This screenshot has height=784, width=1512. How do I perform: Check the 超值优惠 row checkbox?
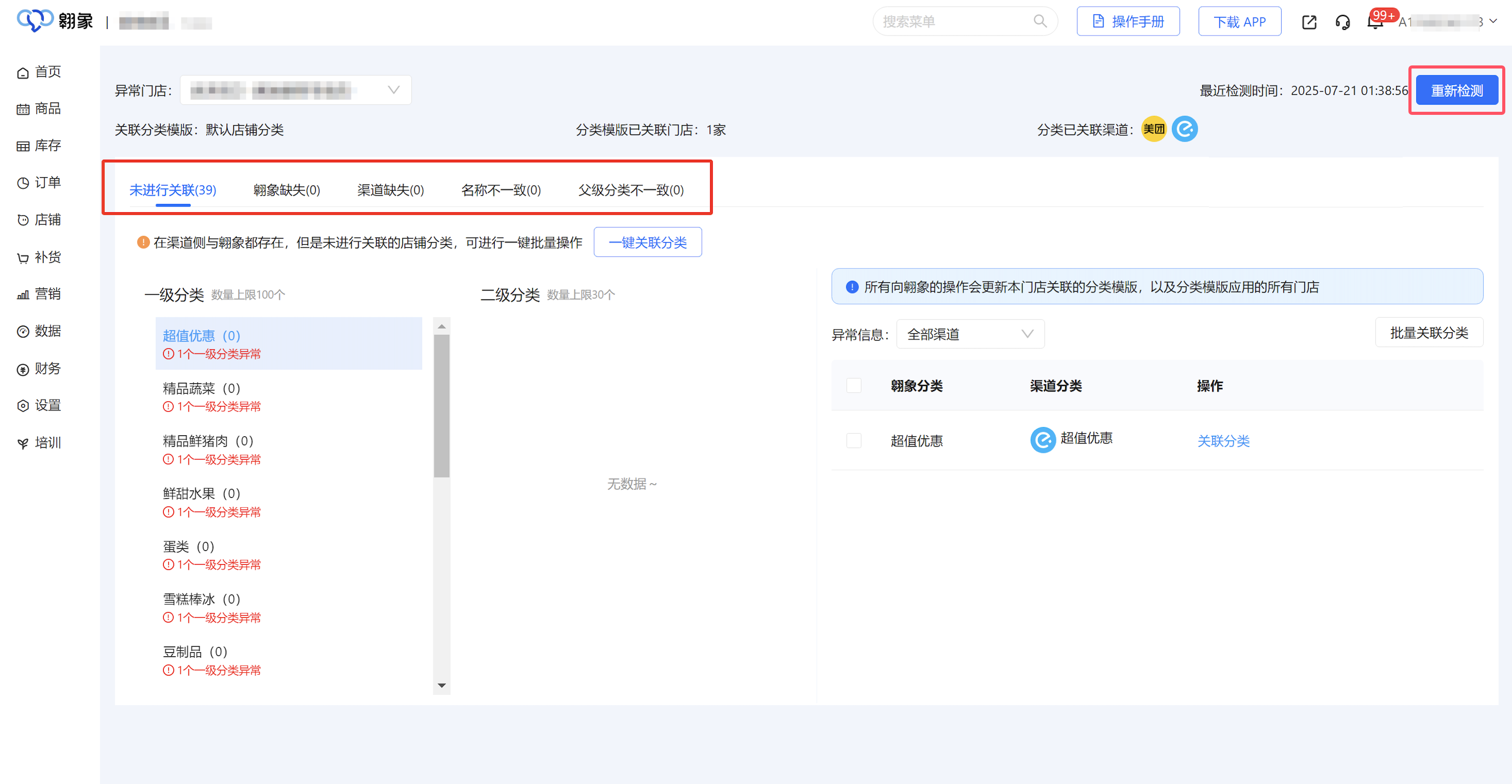(x=853, y=441)
